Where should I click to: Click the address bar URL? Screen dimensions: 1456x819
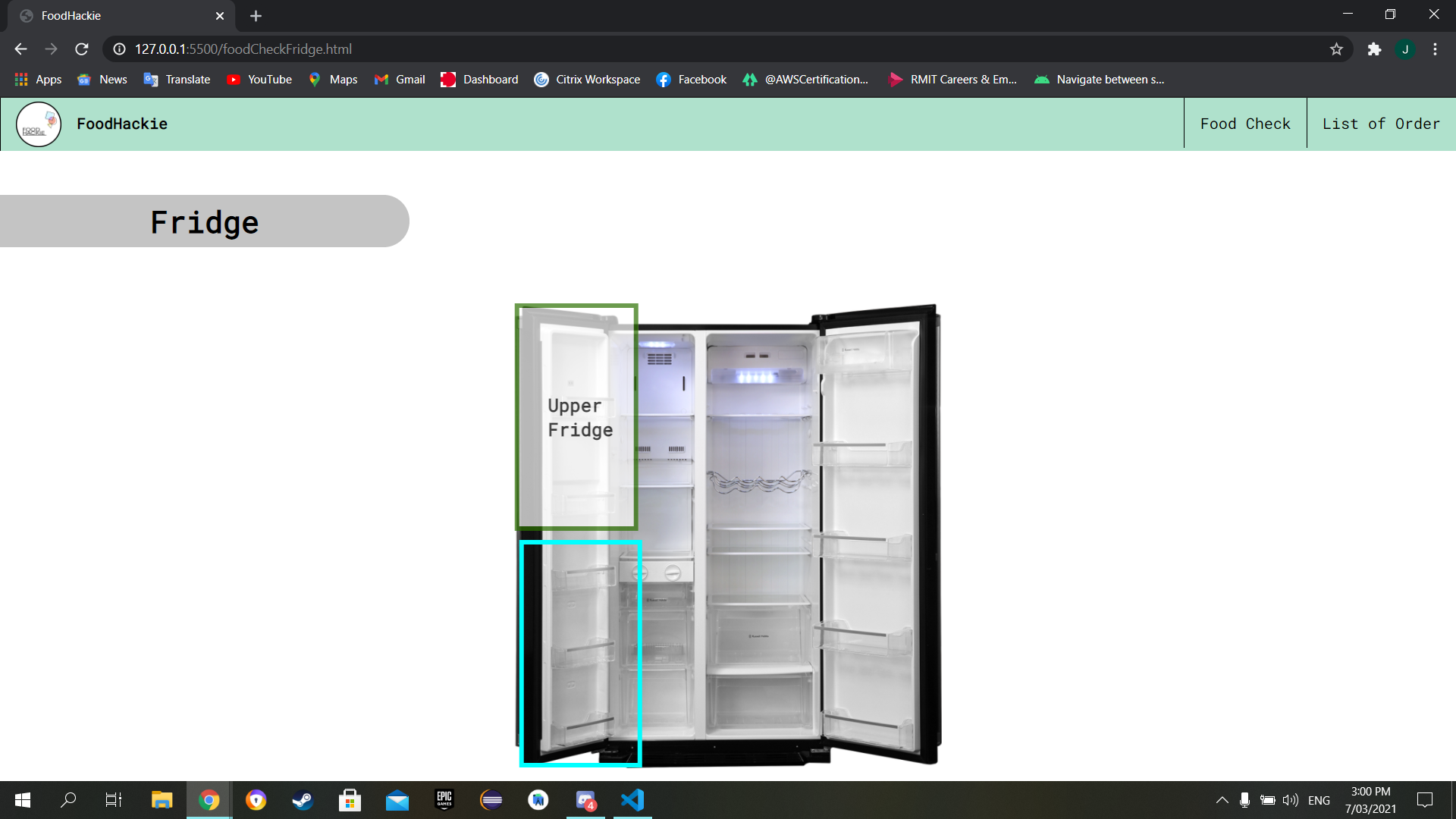[x=243, y=49]
